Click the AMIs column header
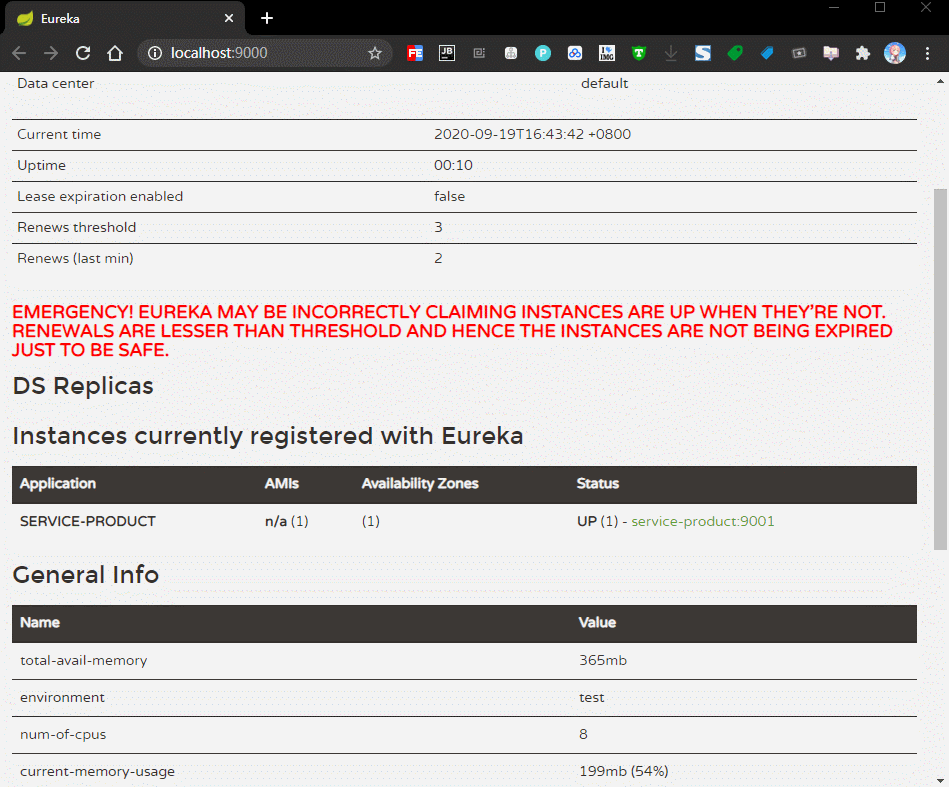Screen dimensions: 949x787 [x=281, y=484]
